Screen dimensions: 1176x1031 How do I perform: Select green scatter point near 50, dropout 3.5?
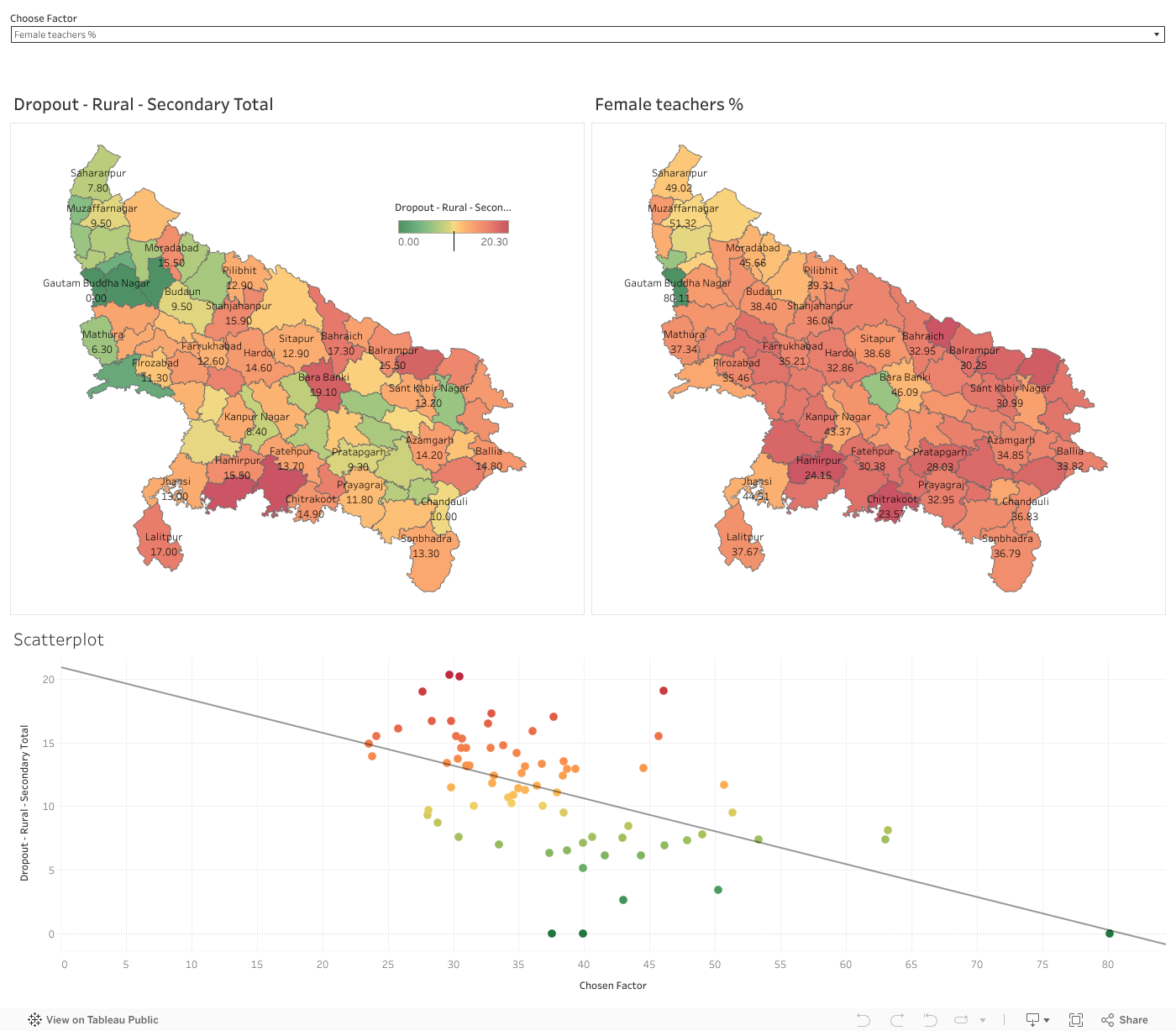coord(718,890)
